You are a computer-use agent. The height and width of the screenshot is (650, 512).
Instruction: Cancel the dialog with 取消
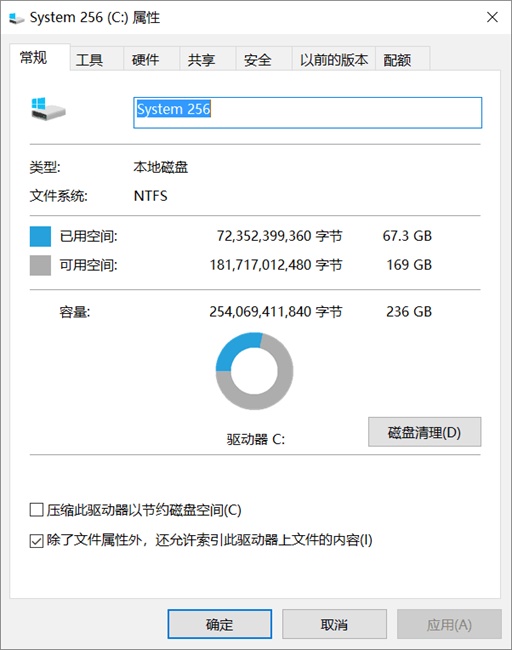(x=334, y=624)
